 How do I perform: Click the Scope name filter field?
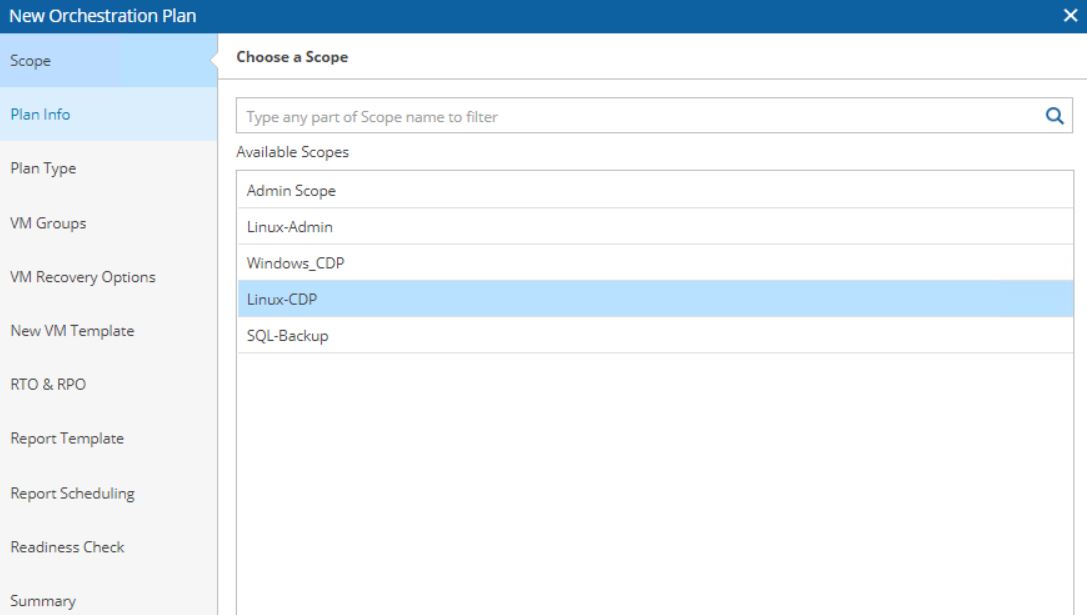[x=654, y=116]
